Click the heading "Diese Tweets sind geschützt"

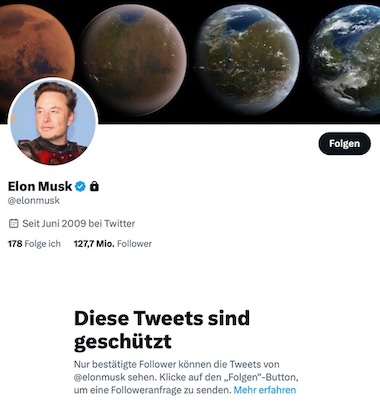coord(162,329)
